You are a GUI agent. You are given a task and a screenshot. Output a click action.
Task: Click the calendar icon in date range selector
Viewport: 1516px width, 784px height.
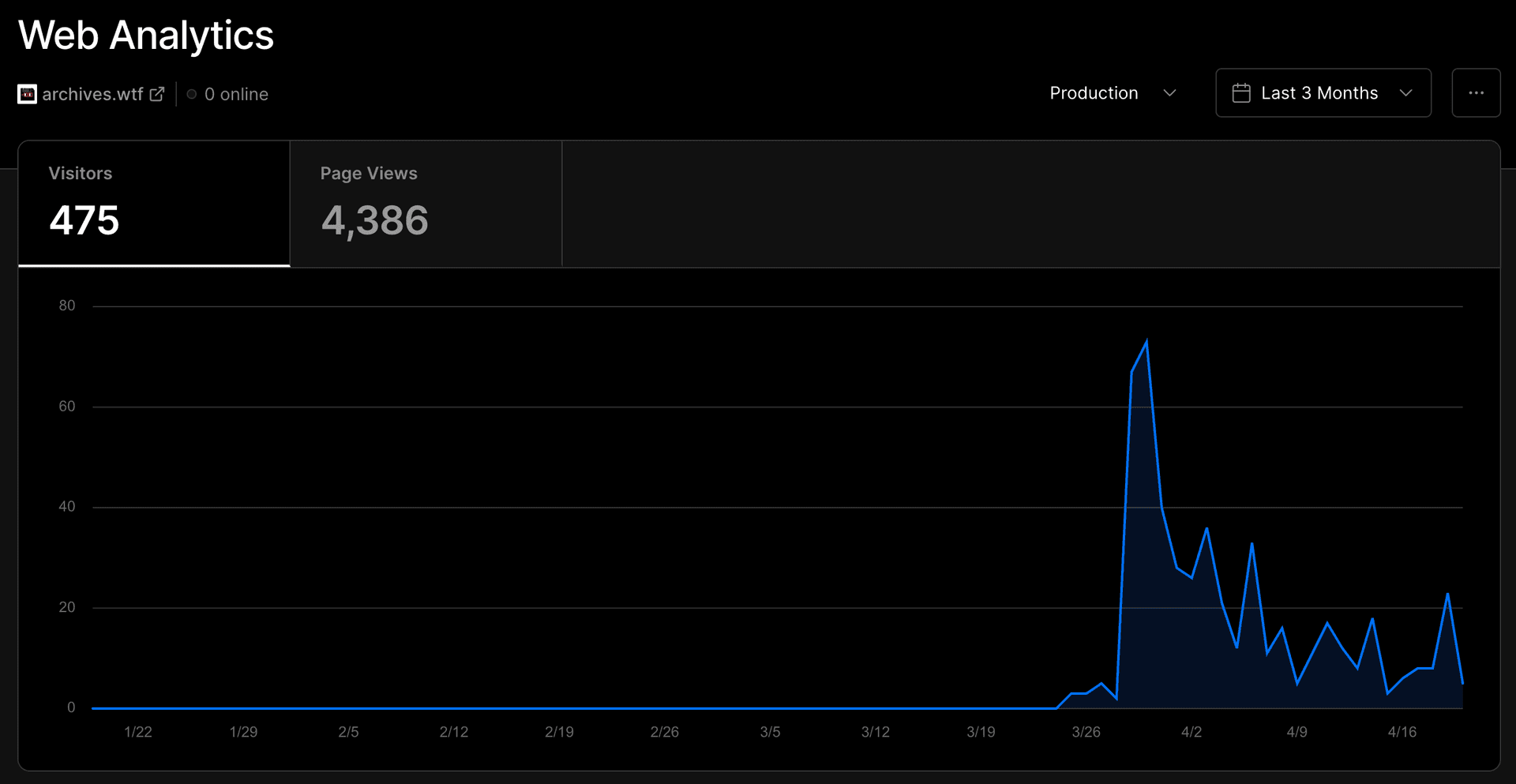1240,93
